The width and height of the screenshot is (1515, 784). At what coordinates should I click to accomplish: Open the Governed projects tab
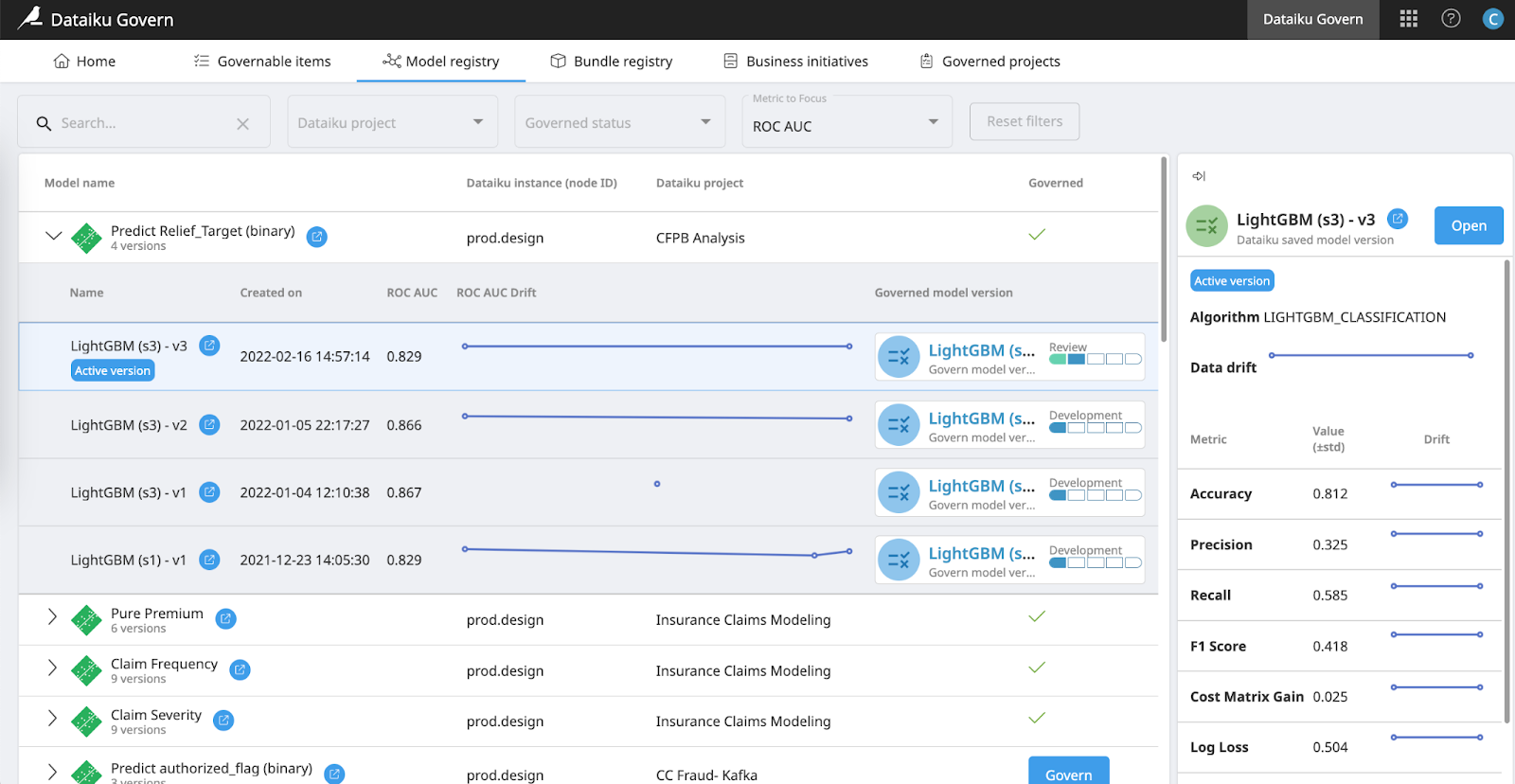989,62
